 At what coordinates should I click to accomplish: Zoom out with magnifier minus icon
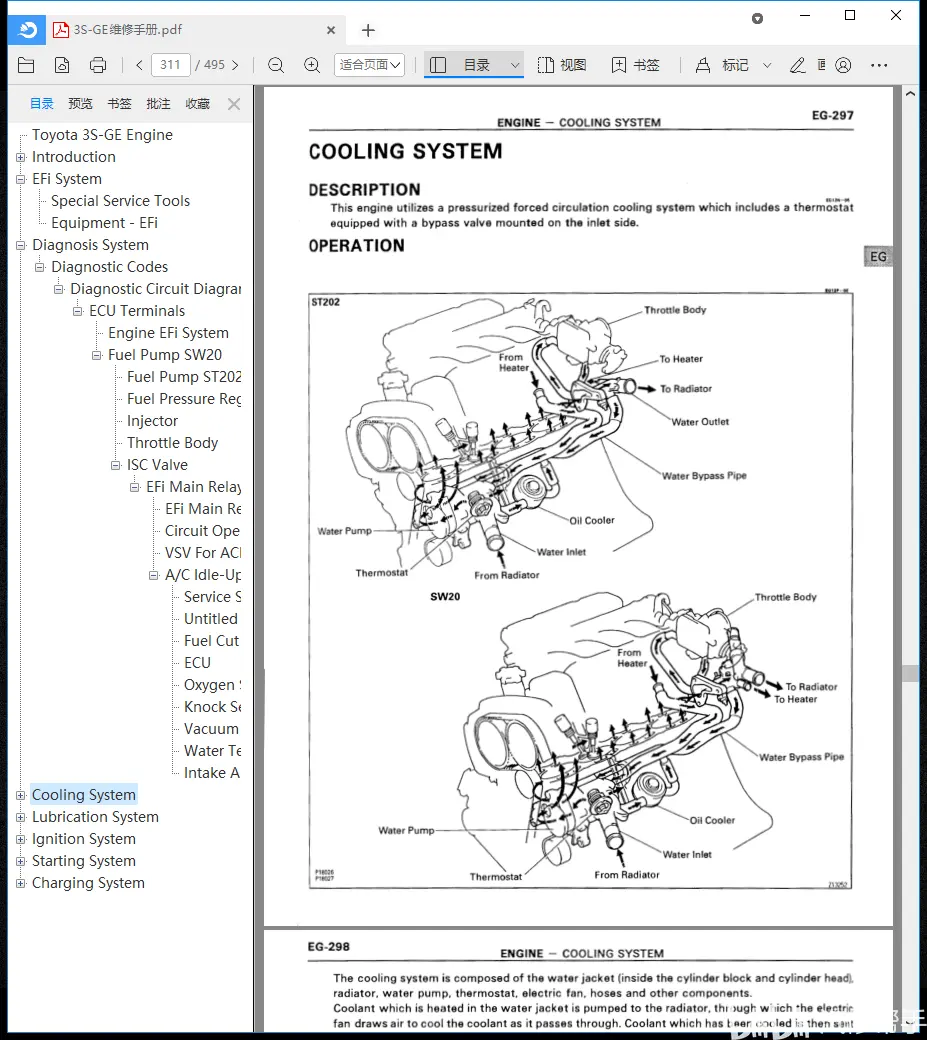point(276,65)
